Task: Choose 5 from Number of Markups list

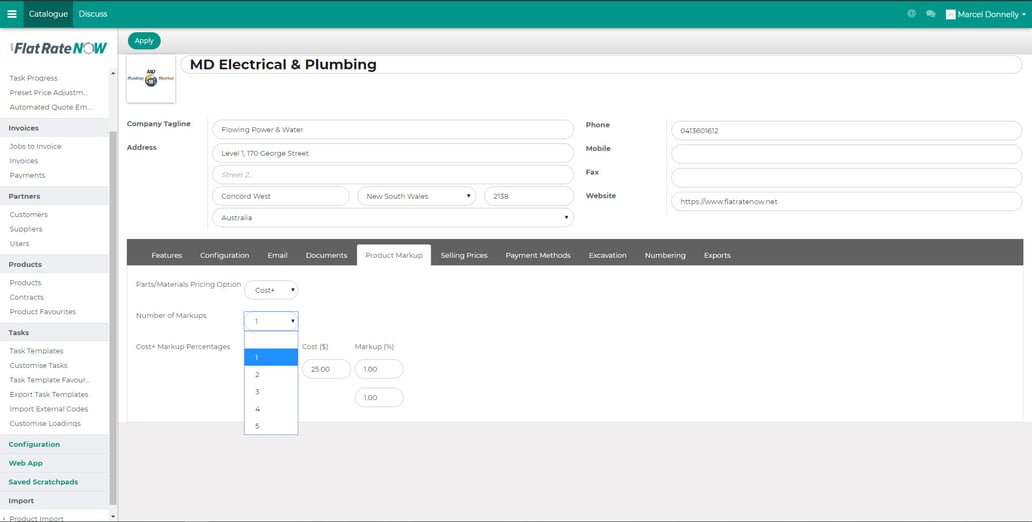Action: pos(270,426)
